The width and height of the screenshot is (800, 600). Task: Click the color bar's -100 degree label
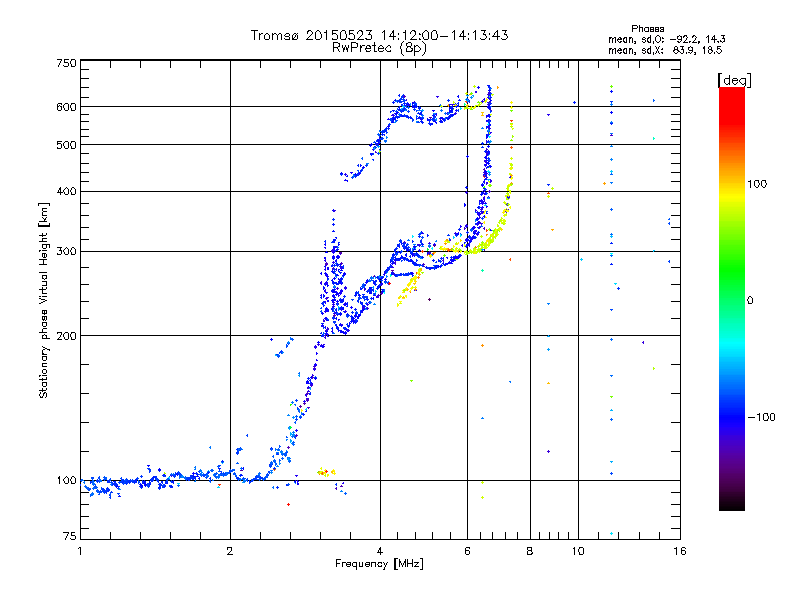coord(761,417)
